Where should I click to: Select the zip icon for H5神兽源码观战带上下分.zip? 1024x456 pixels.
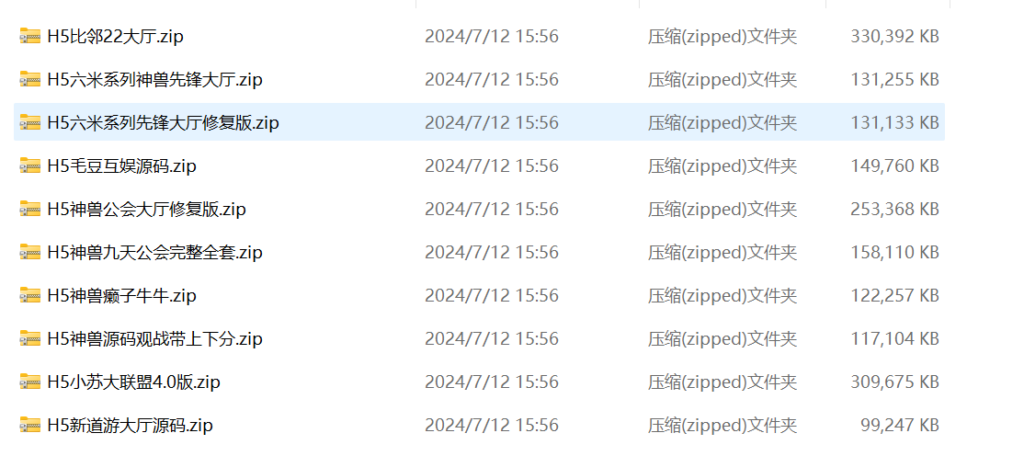pos(30,338)
